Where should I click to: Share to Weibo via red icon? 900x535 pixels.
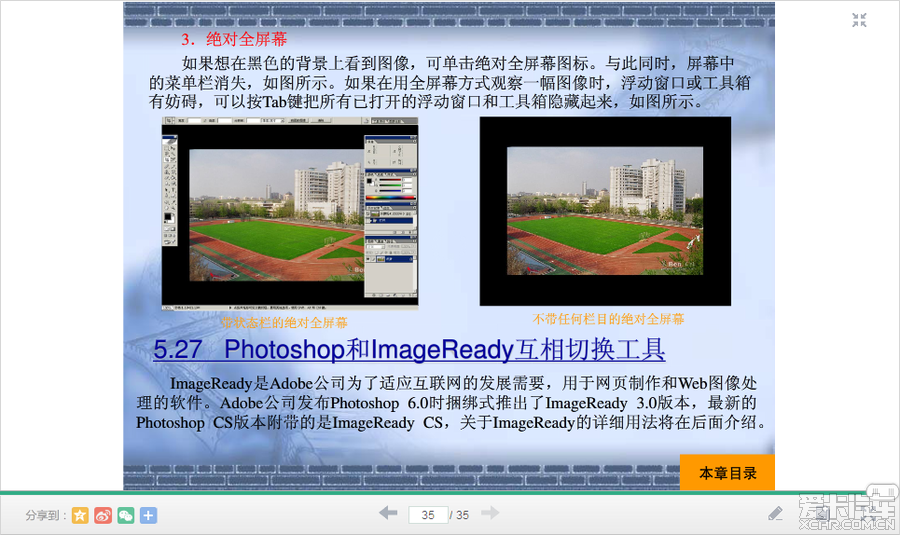click(103, 515)
